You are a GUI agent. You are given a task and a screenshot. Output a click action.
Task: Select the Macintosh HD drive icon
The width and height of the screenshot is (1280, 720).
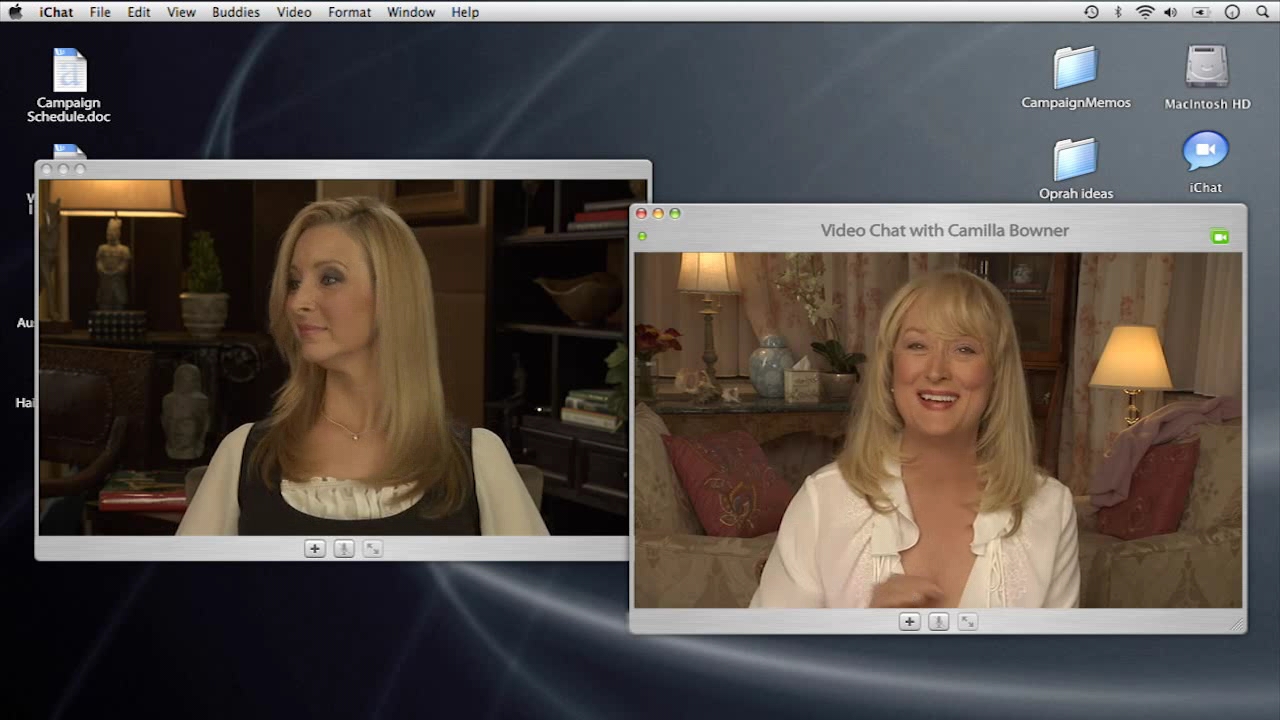coord(1207,78)
